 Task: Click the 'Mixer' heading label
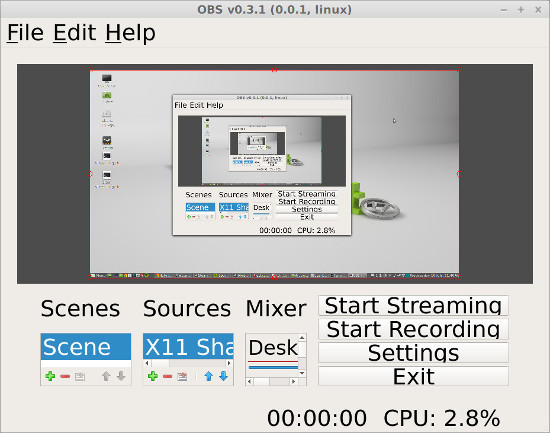(276, 308)
